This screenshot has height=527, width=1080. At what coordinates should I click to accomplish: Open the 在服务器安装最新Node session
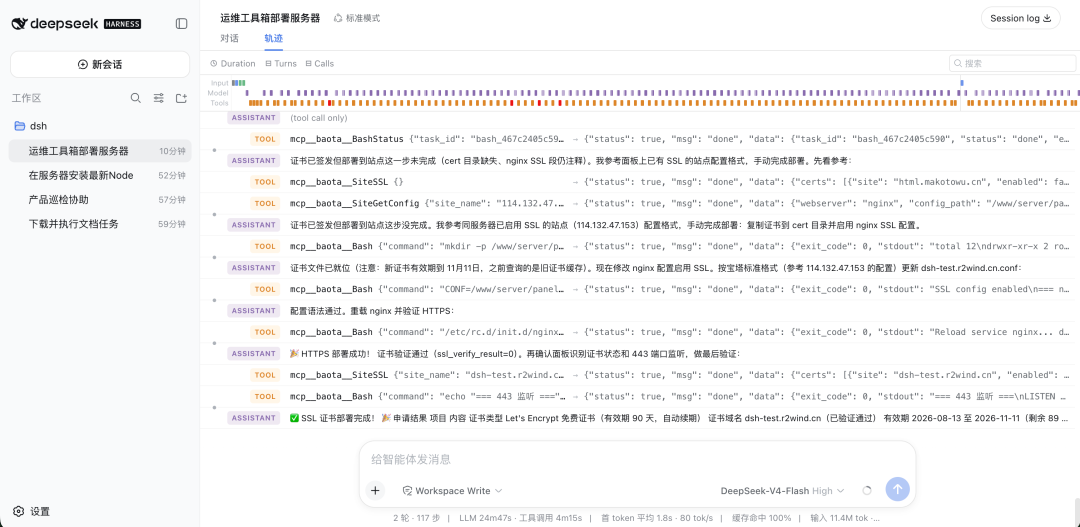tap(100, 175)
